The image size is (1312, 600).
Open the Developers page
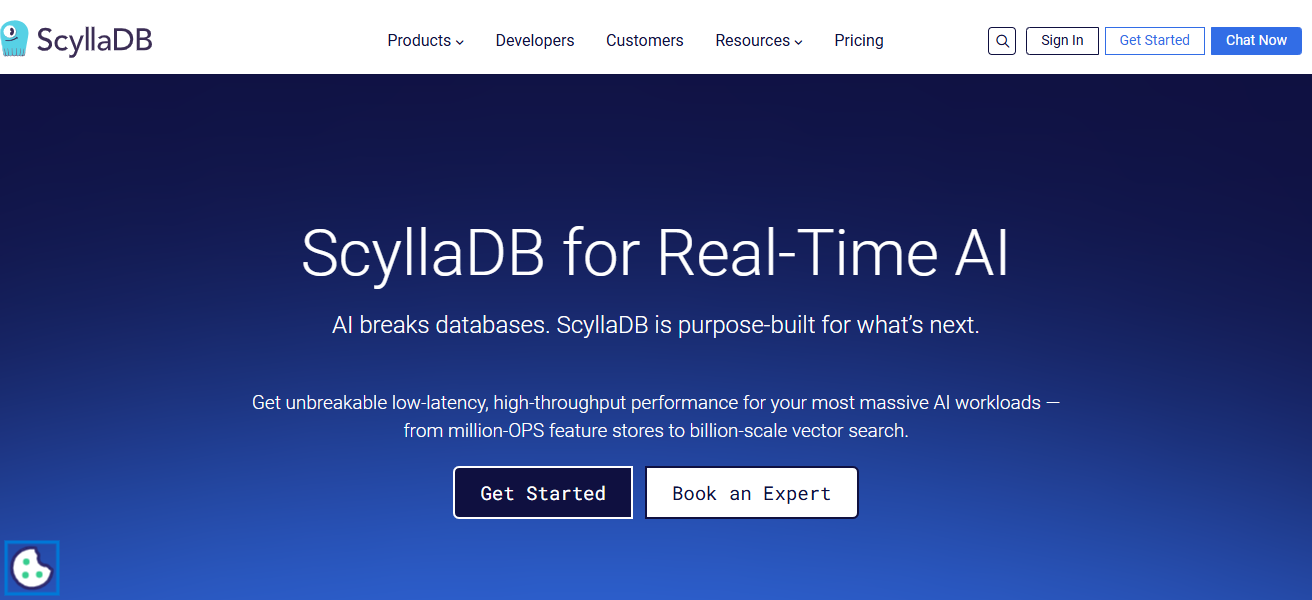(535, 41)
